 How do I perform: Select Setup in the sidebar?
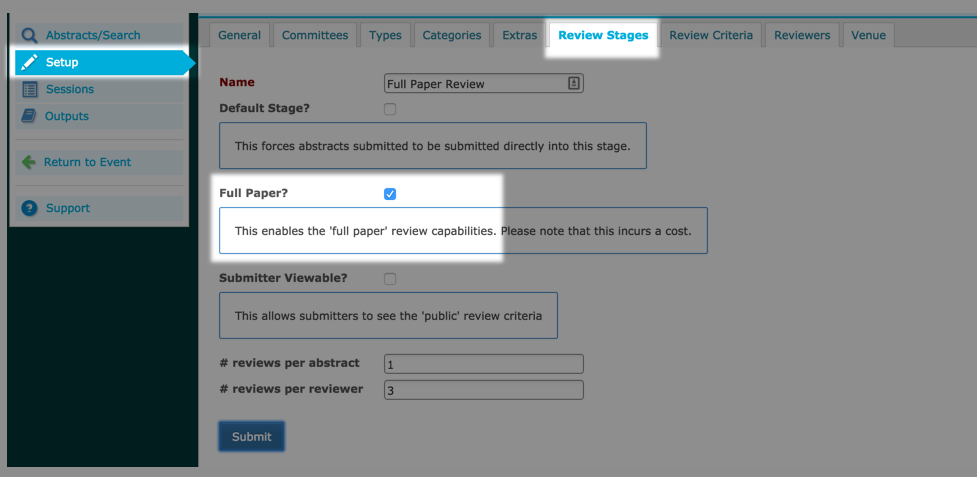tap(105, 62)
